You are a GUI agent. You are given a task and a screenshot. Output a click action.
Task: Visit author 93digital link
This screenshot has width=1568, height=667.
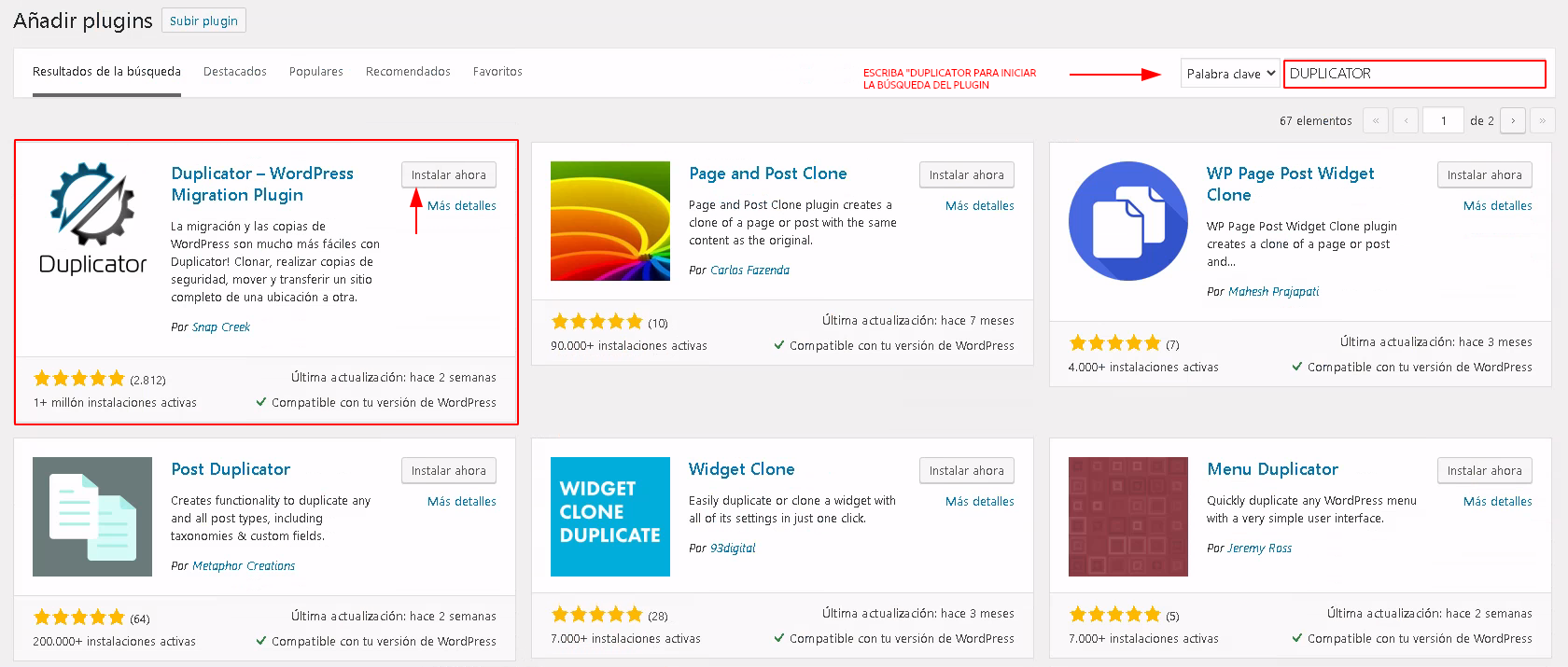click(x=733, y=549)
